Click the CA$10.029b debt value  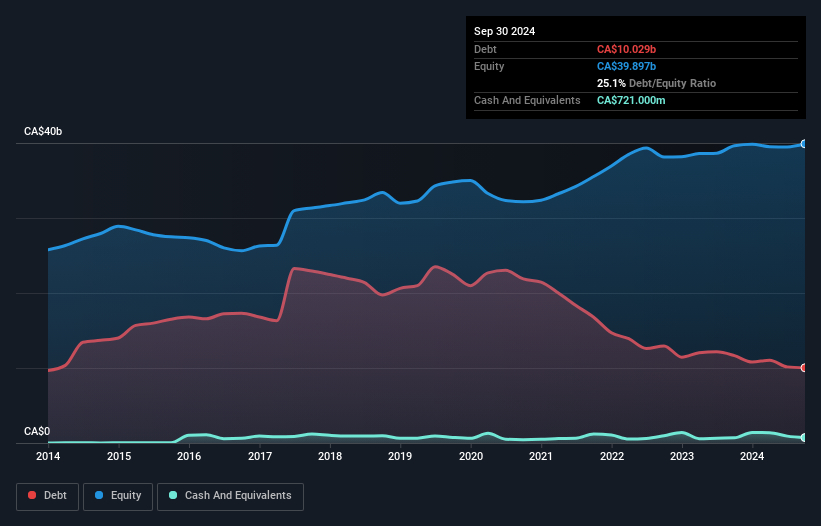click(626, 49)
